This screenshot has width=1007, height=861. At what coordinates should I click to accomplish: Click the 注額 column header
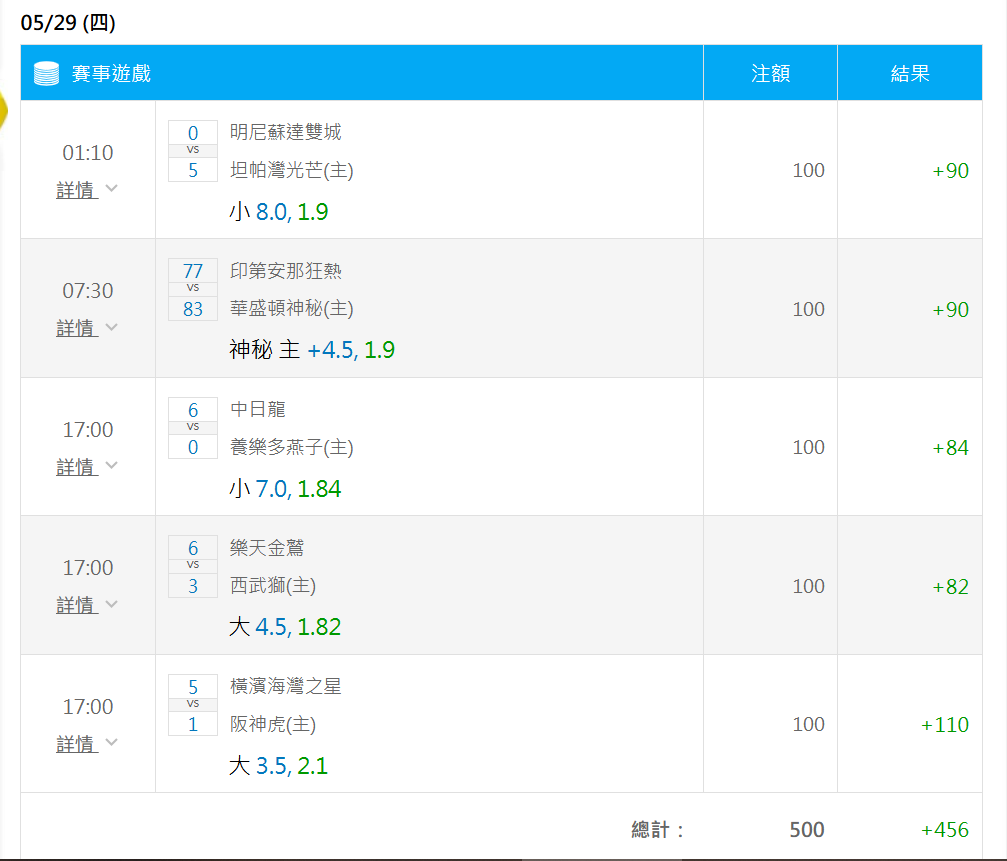pyautogui.click(x=770, y=73)
